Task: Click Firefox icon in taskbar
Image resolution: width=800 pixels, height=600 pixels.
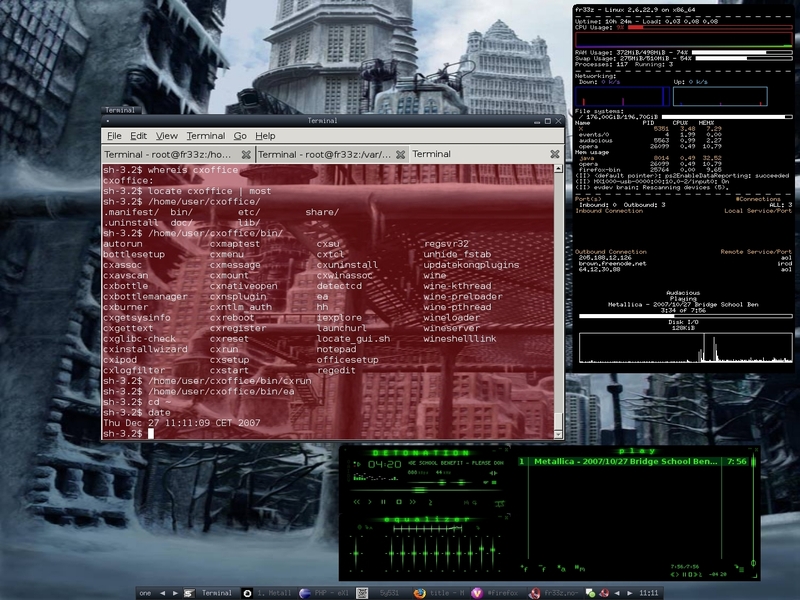Action: (419, 593)
